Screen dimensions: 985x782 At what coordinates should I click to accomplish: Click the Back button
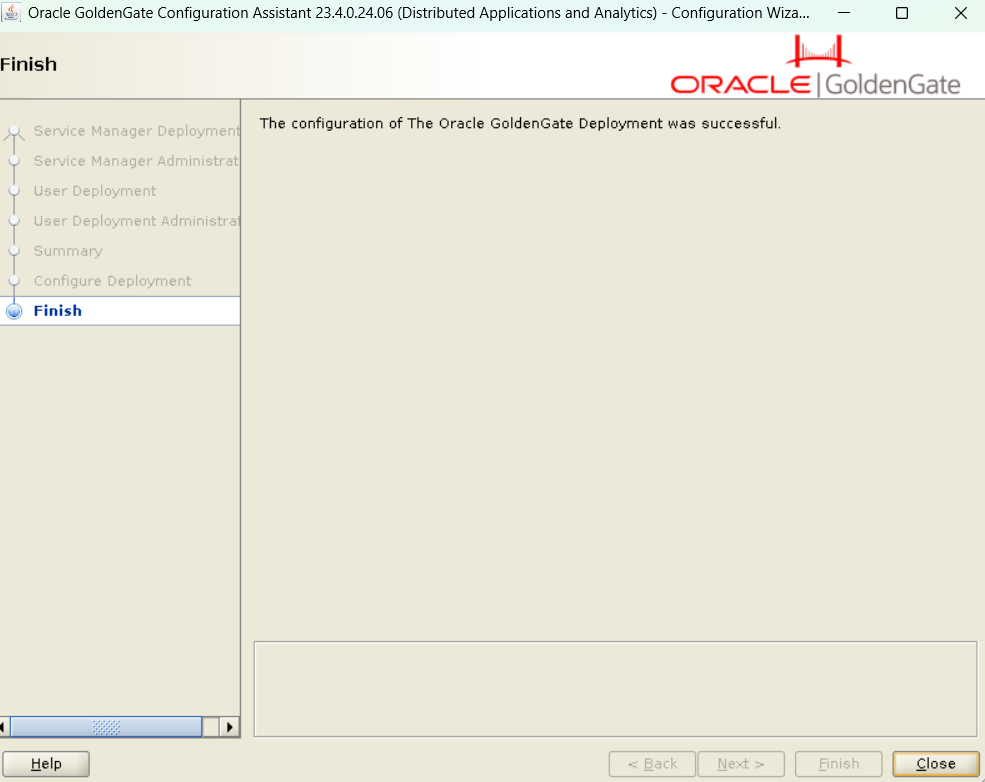click(x=652, y=764)
